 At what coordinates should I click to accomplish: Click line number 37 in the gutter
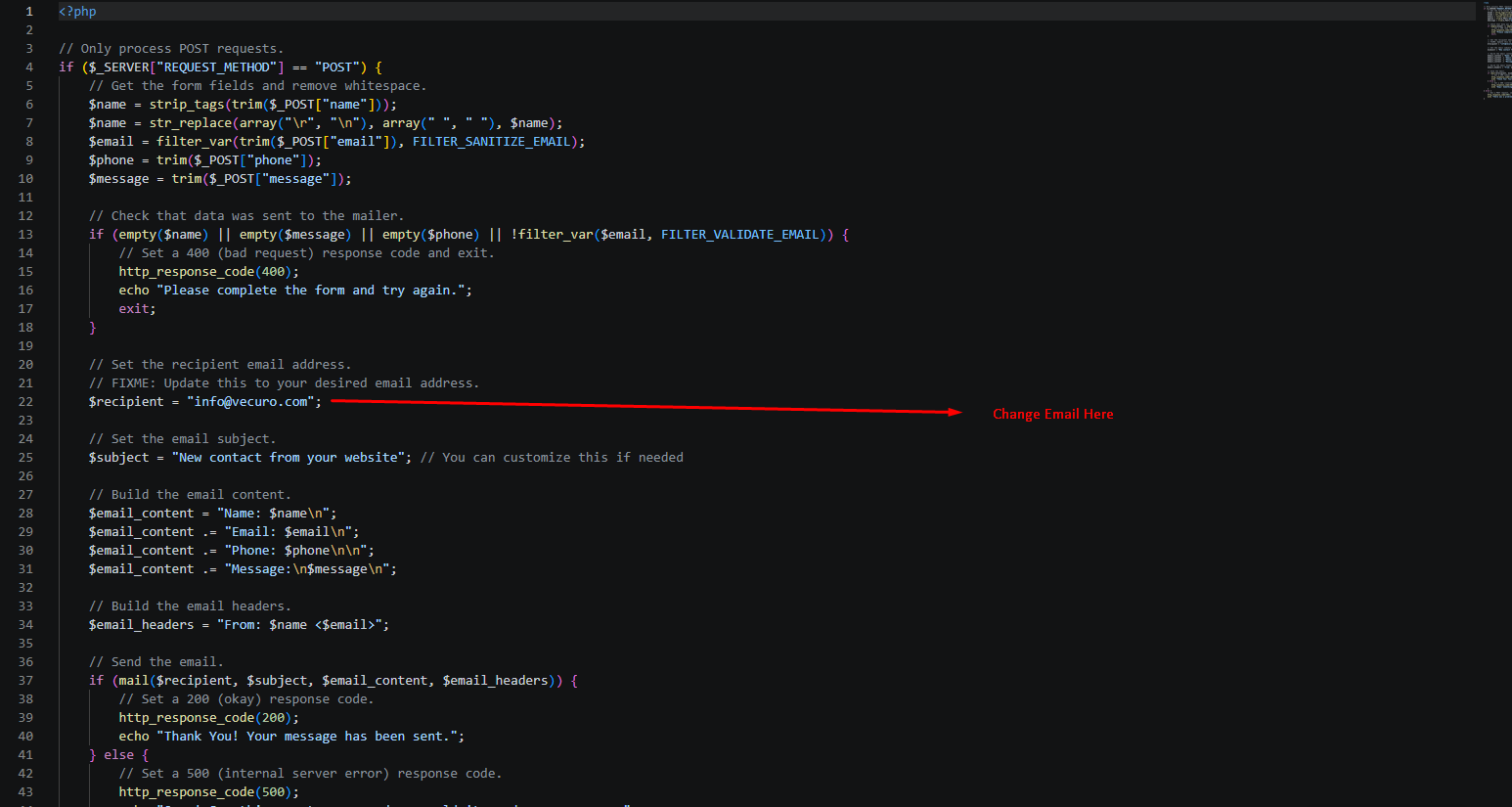coord(25,681)
